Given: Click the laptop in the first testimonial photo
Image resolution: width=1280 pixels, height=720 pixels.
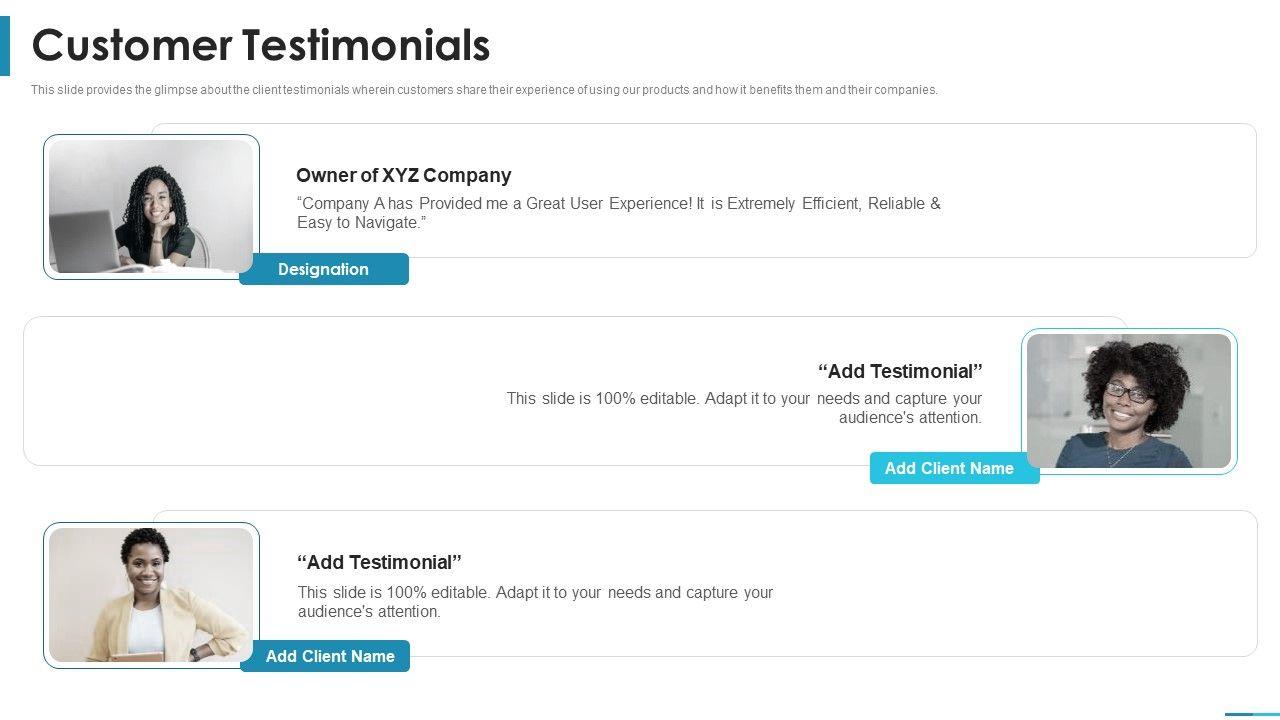Looking at the screenshot, I should (x=84, y=242).
